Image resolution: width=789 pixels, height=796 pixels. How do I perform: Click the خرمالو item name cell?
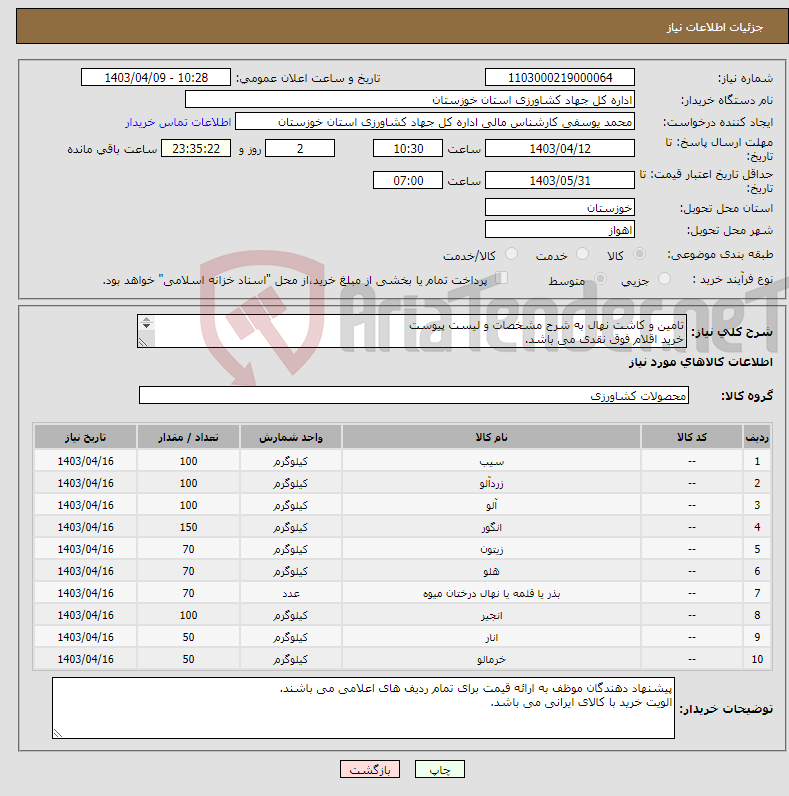[491, 659]
